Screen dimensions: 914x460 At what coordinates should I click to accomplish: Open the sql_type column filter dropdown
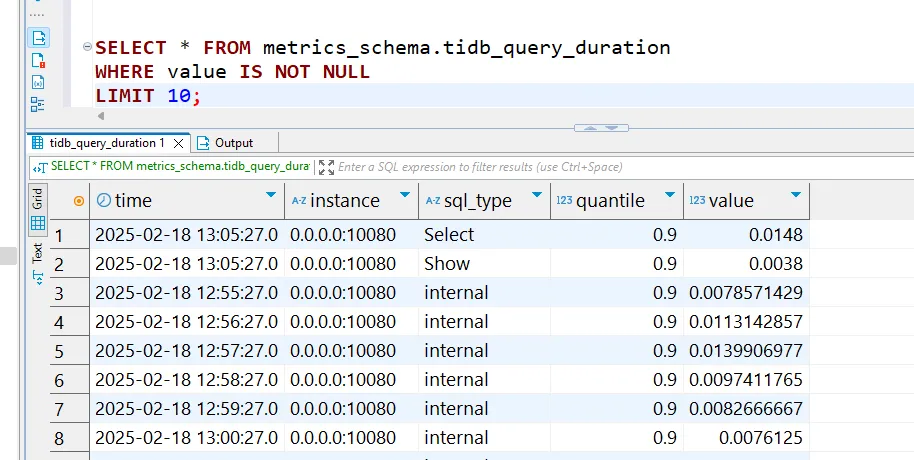click(536, 195)
